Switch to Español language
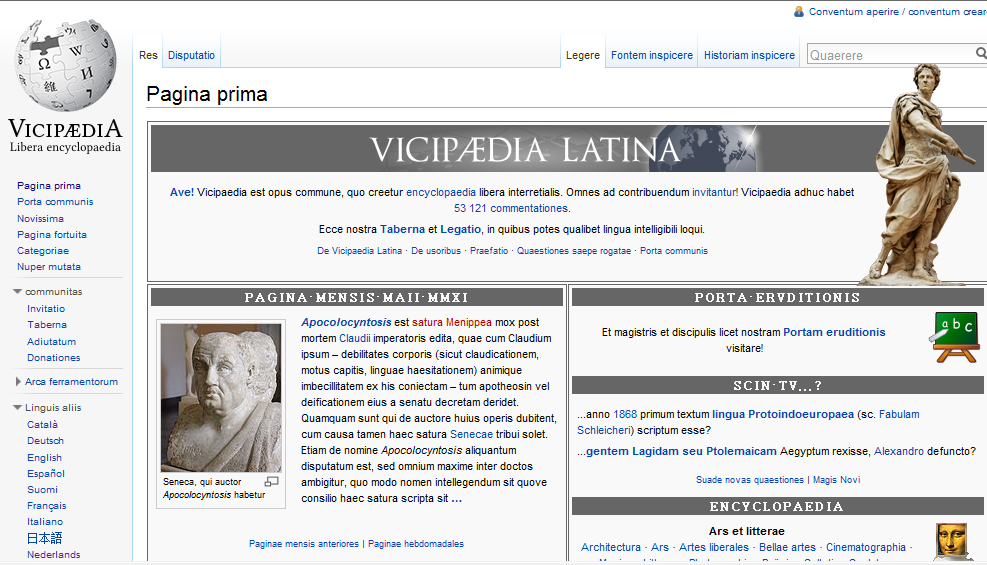Viewport: 987px width, 565px height. point(46,474)
